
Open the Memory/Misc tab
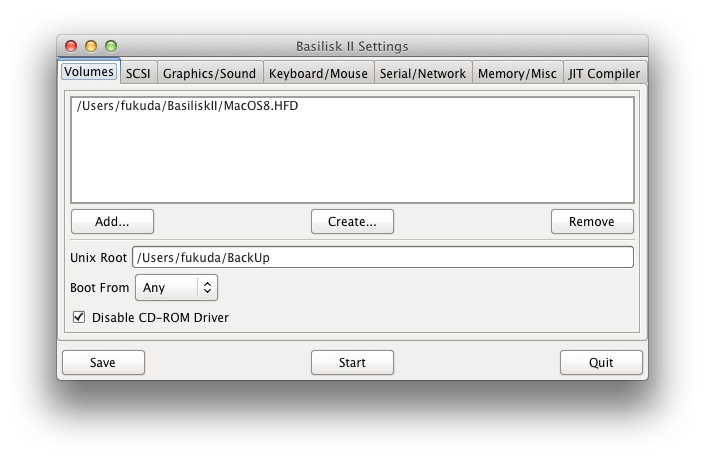click(517, 73)
